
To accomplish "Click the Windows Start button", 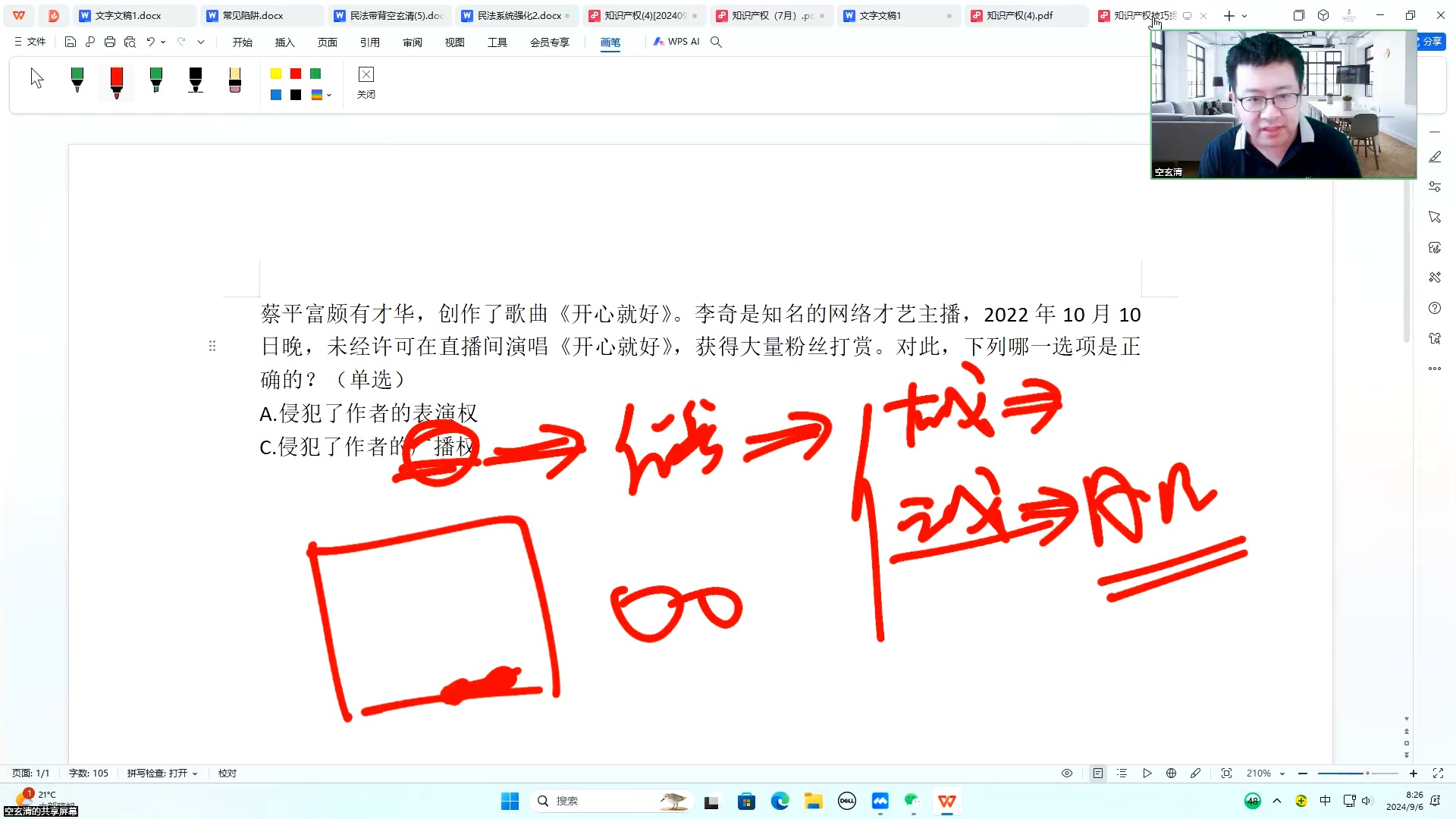I will click(510, 801).
